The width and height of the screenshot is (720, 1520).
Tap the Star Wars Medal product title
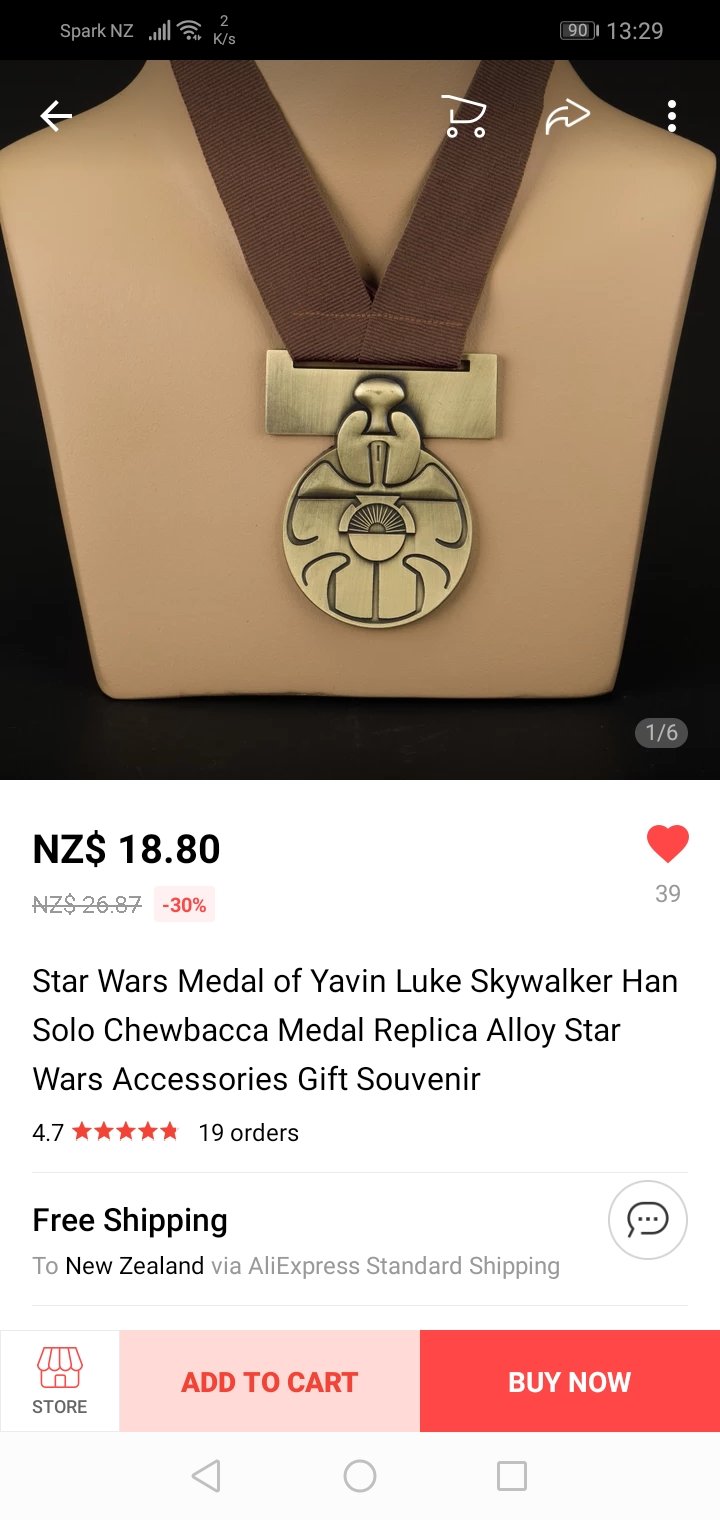356,1030
